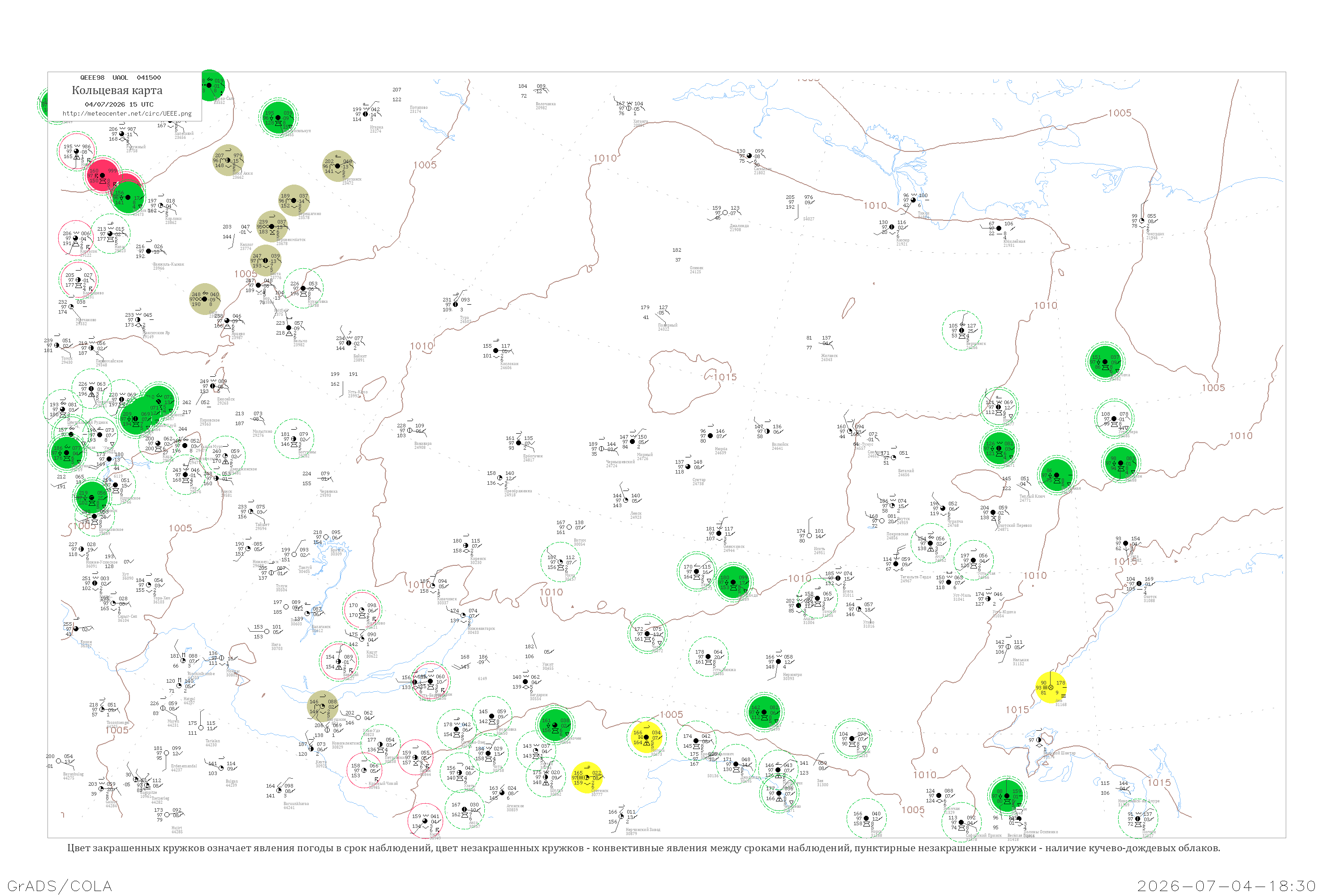Click the "Келлог" station name label
The height and width of the screenshot is (896, 1344).
[246, 245]
